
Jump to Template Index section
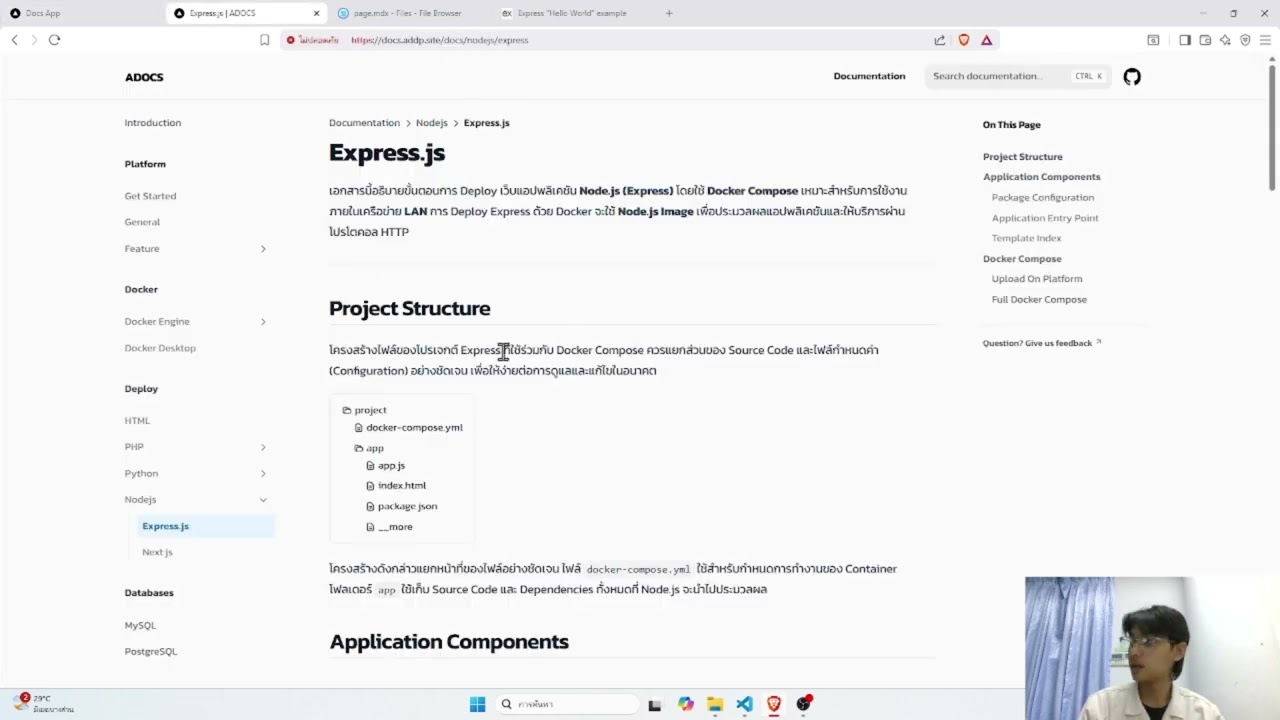(x=1026, y=238)
